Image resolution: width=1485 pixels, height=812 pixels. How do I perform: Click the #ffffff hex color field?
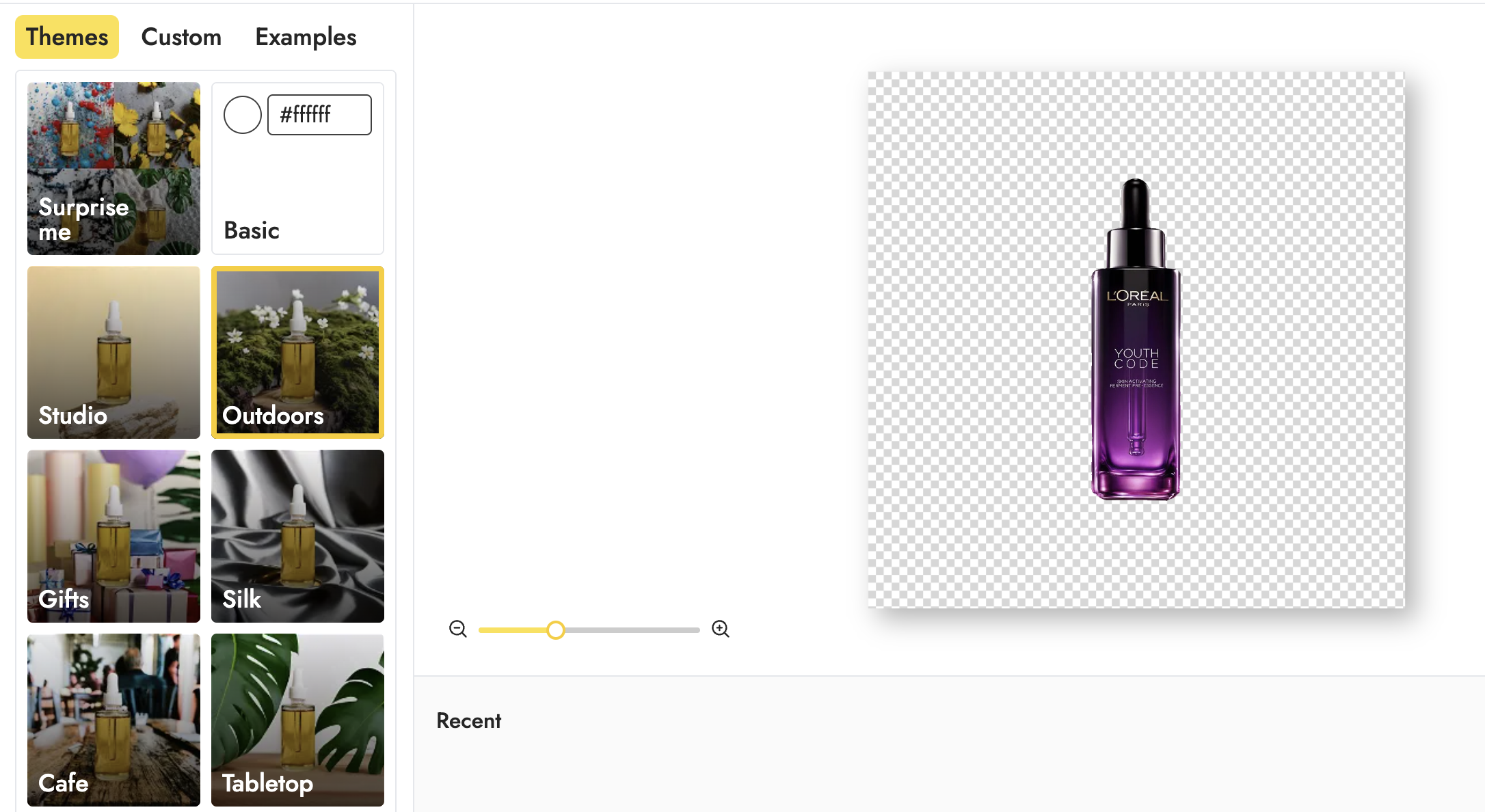tap(319, 115)
